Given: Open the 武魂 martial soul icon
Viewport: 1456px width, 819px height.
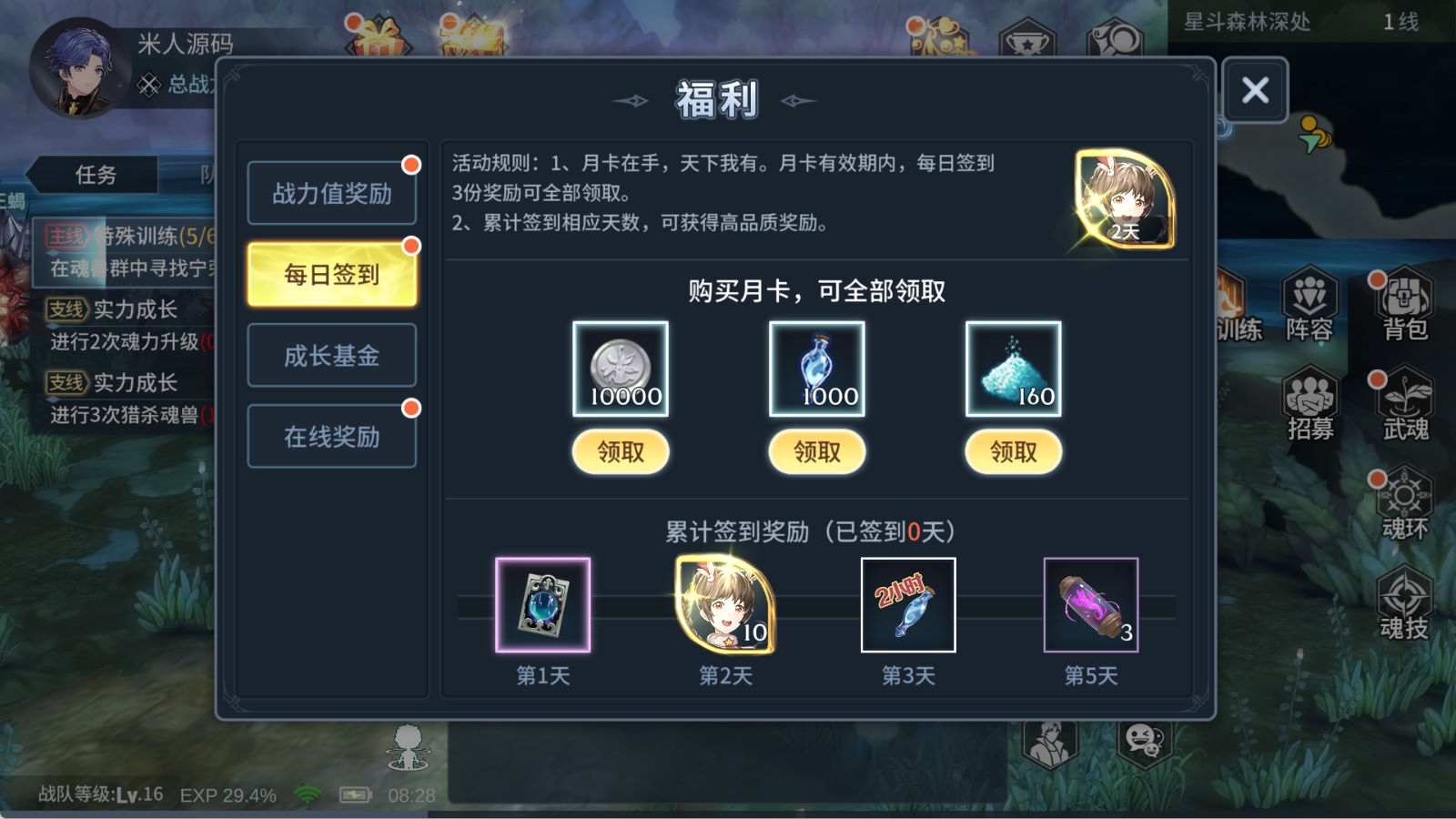Looking at the screenshot, I should [1405, 405].
